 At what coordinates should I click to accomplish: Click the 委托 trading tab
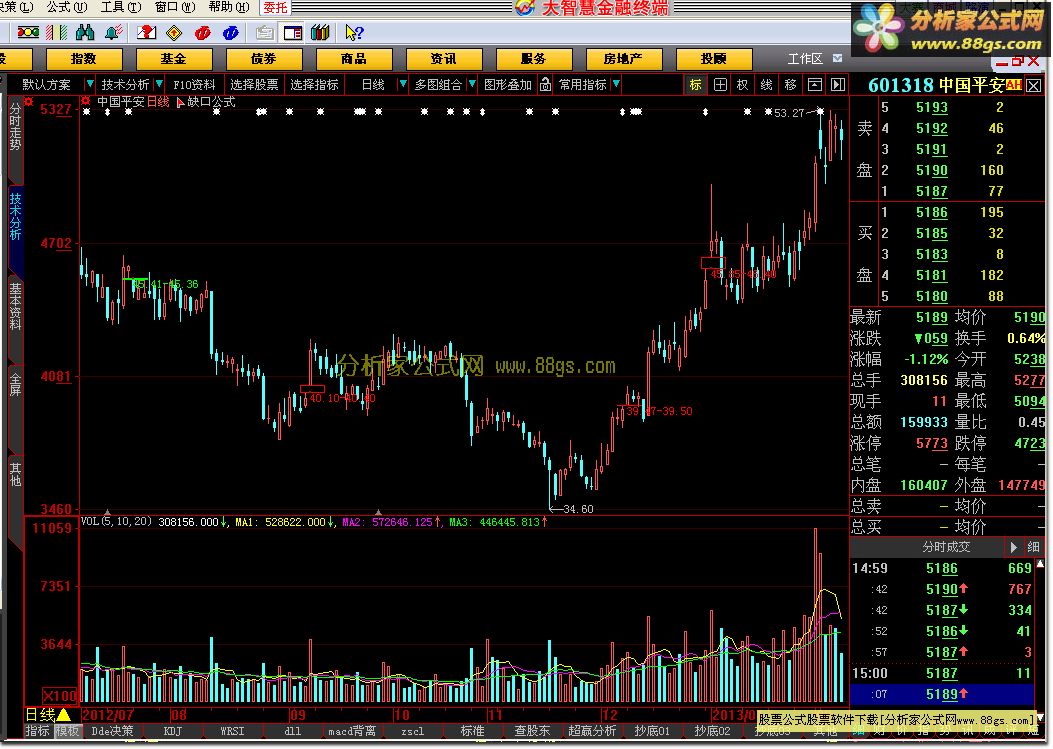coord(275,7)
